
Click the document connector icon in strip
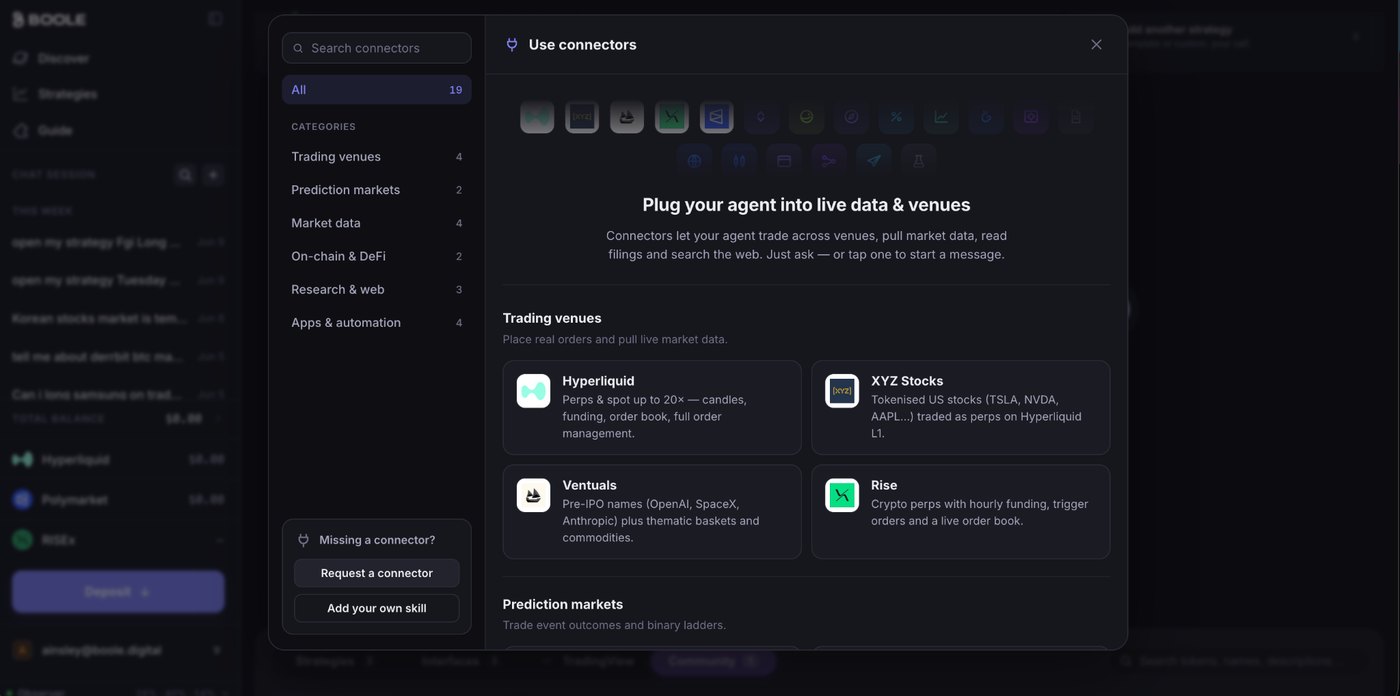1076,117
